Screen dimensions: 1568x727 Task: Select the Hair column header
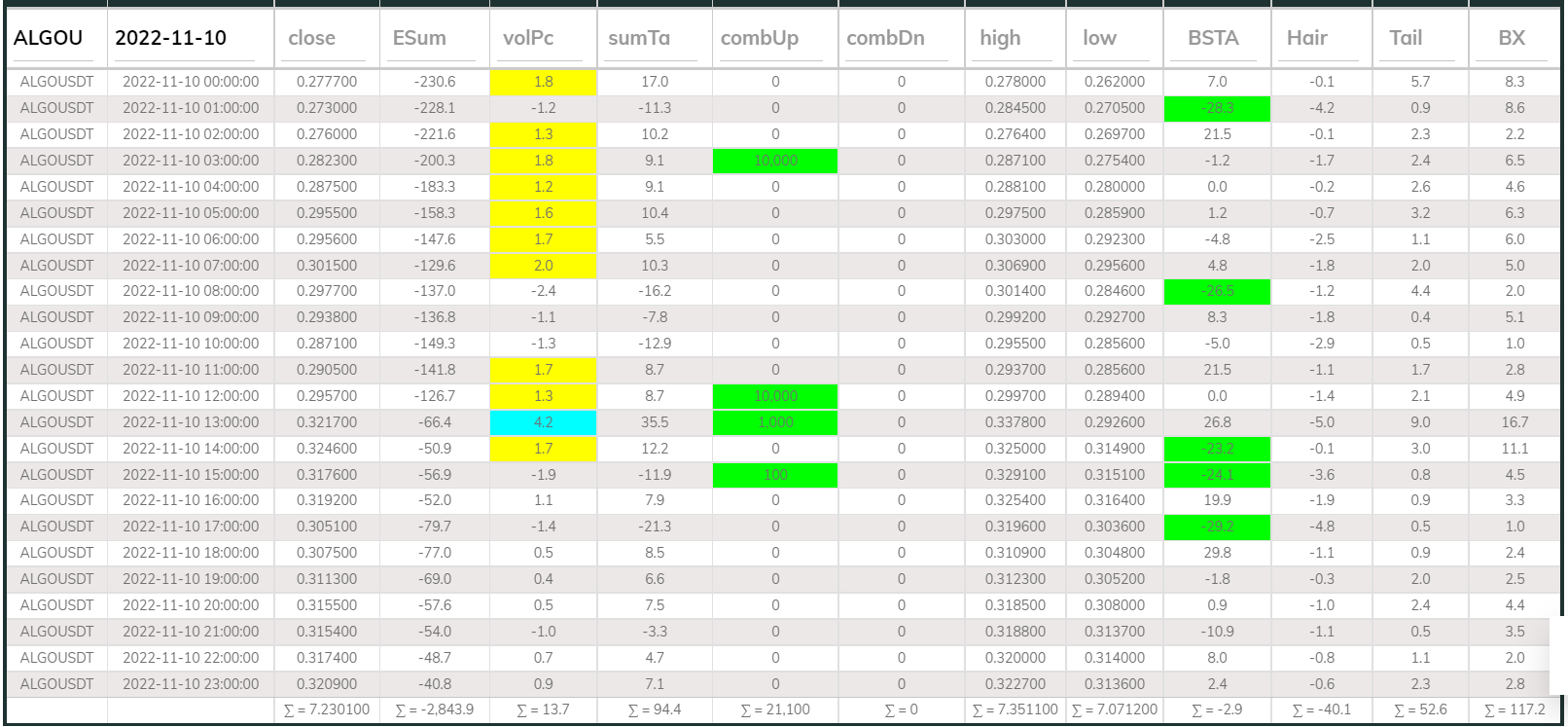tap(1306, 38)
